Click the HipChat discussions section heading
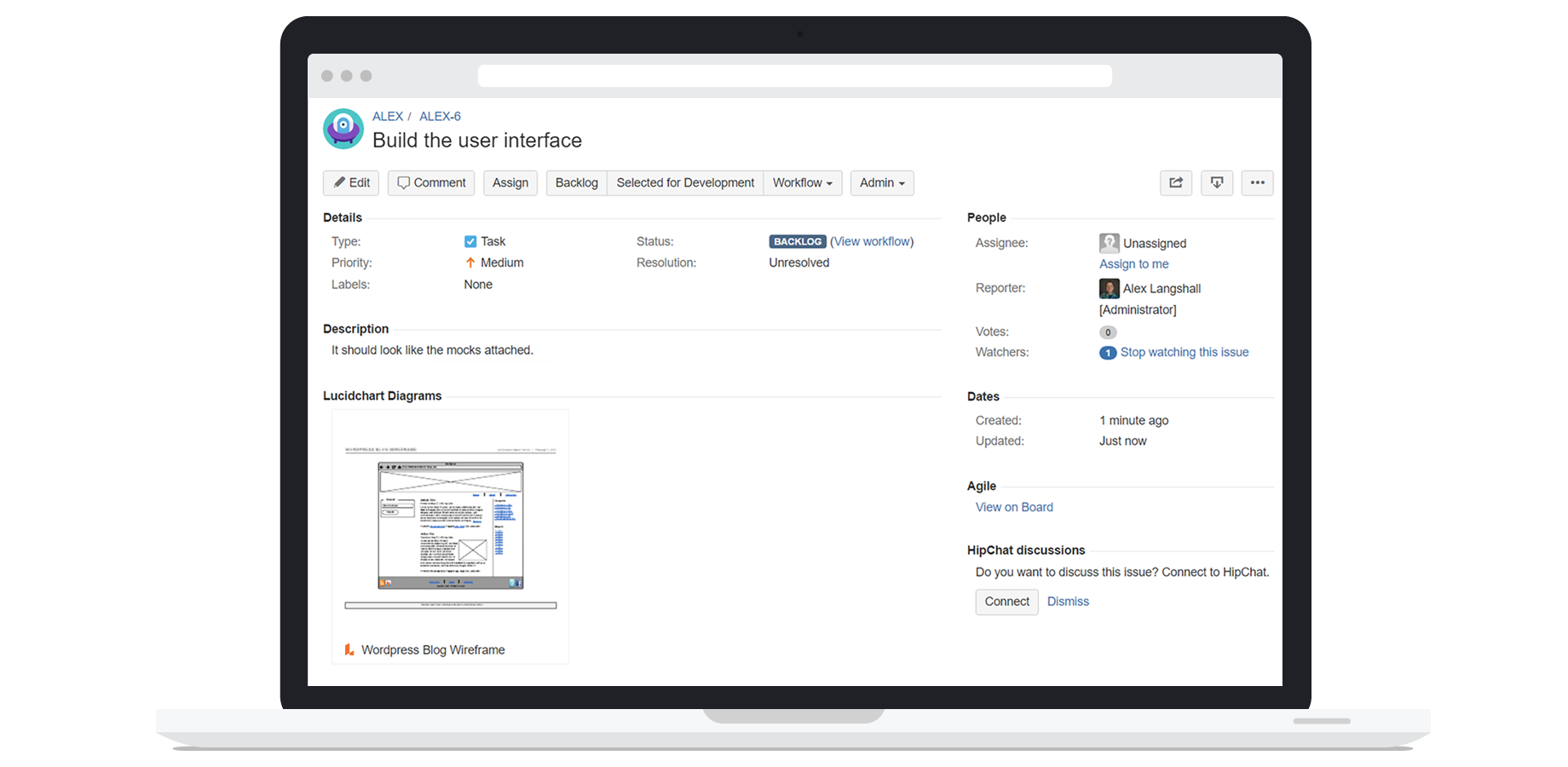Image resolution: width=1568 pixels, height=767 pixels. [1026, 550]
